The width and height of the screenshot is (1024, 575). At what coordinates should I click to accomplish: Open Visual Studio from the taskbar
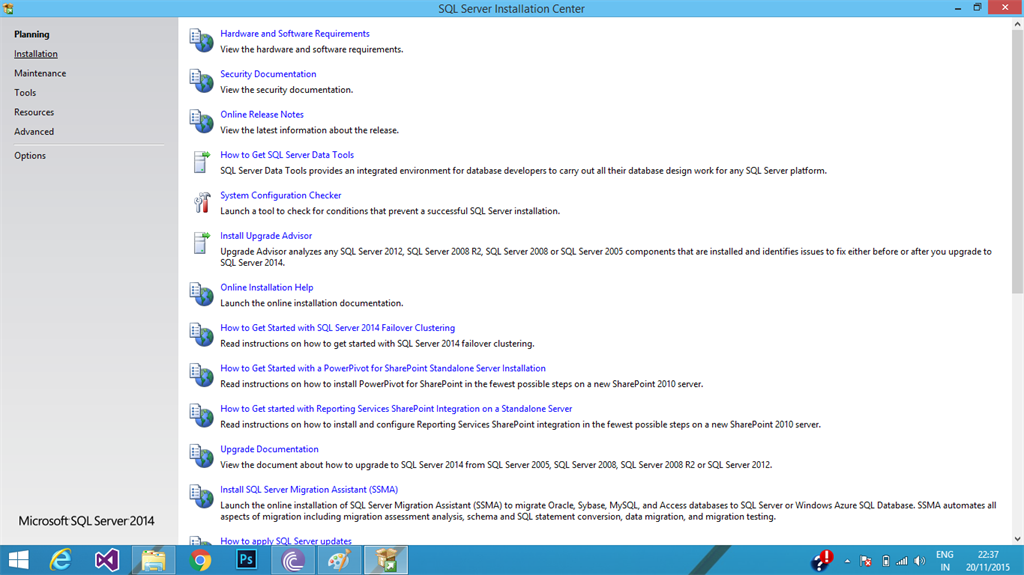click(106, 560)
